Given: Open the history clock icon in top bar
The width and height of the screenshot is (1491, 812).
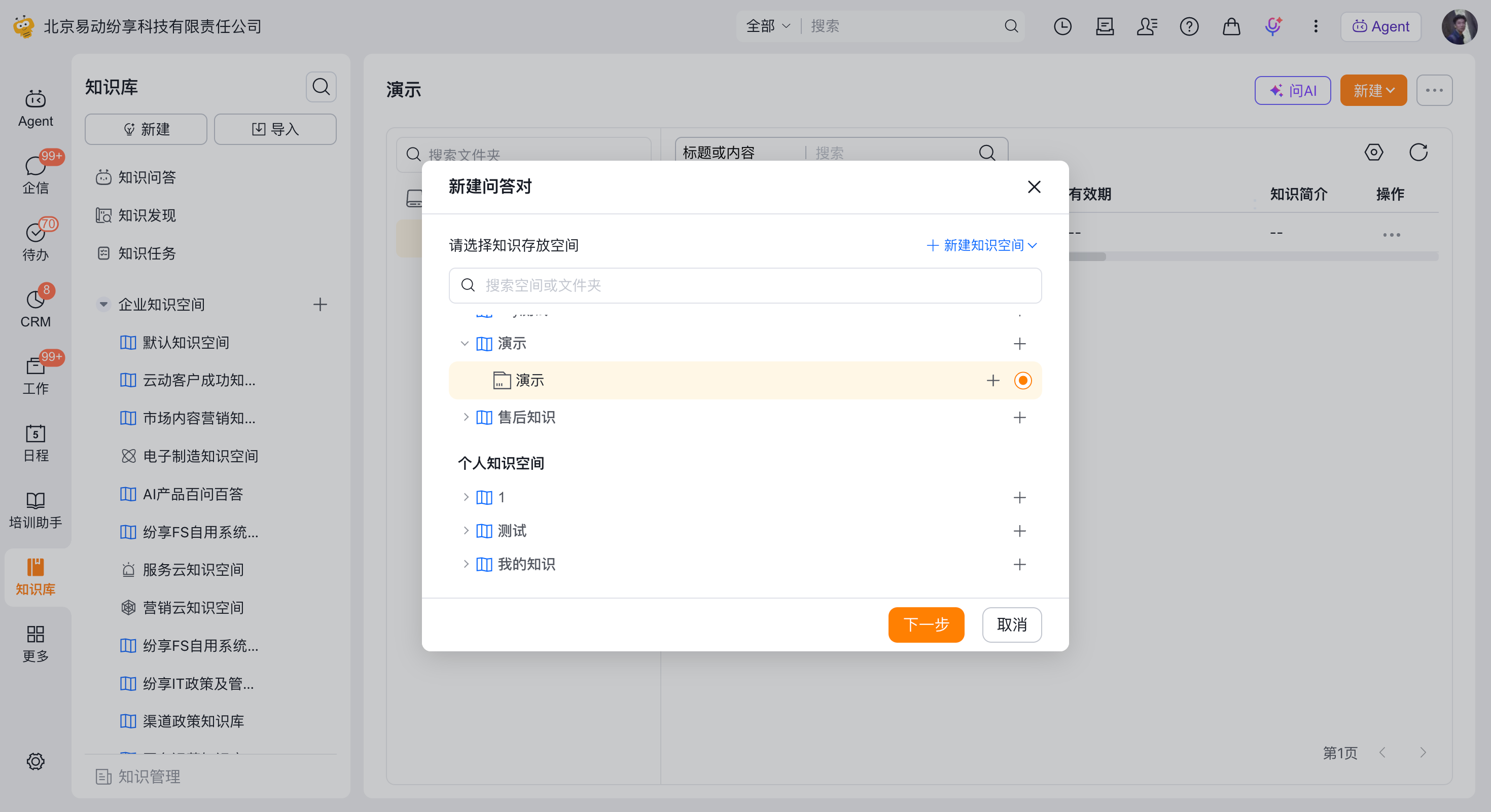Looking at the screenshot, I should coord(1062,26).
